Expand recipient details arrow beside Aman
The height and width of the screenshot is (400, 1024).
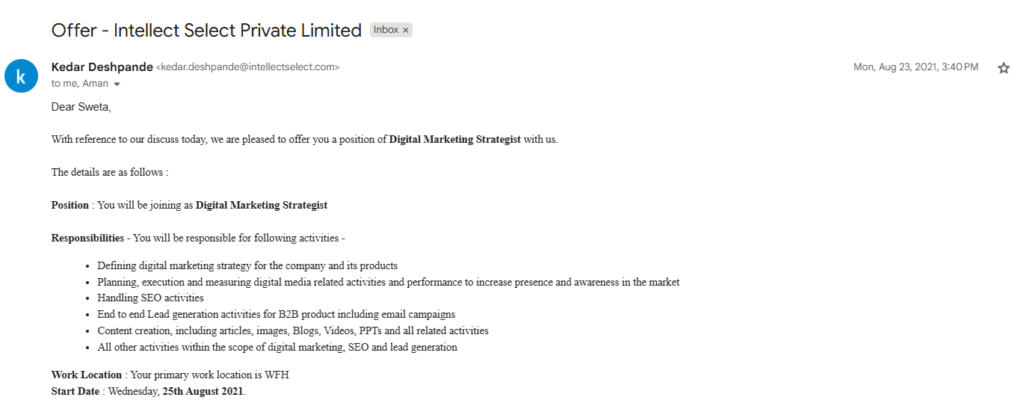(x=117, y=84)
